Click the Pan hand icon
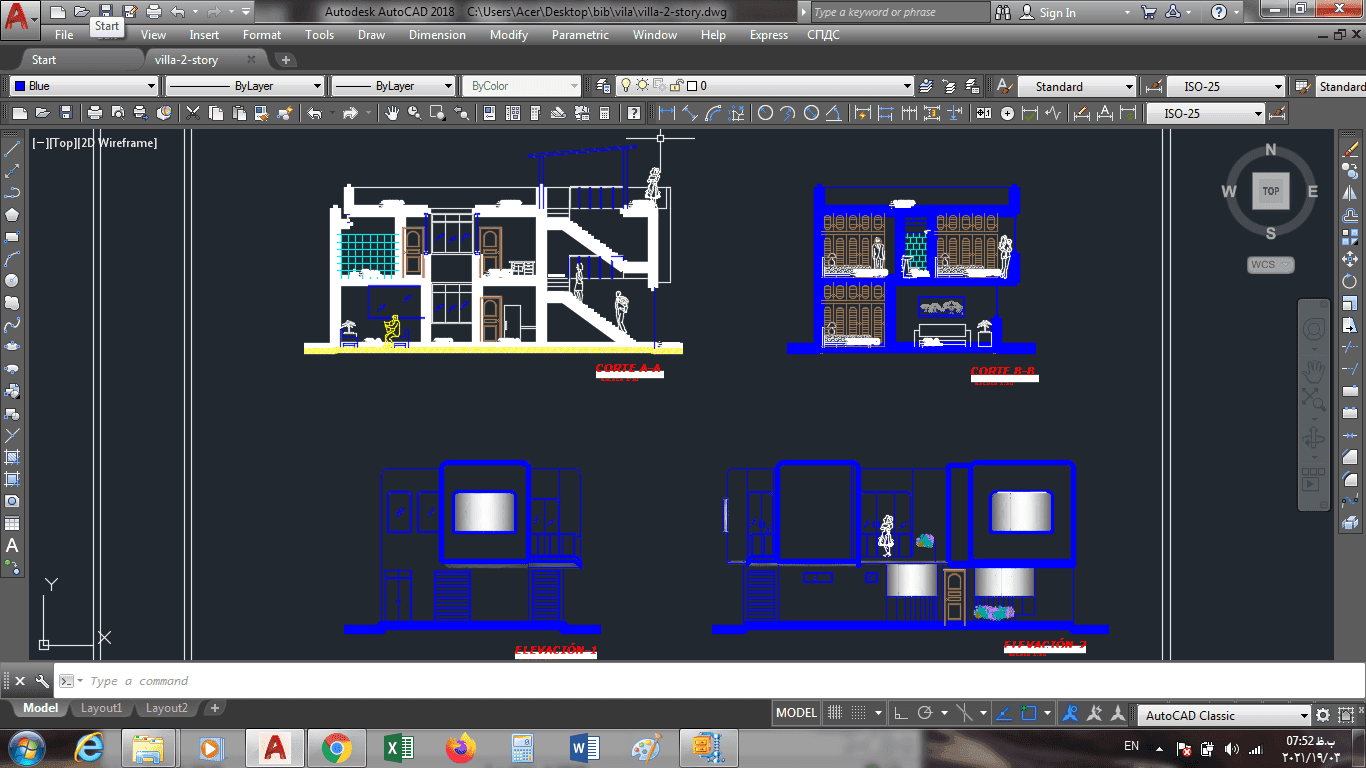This screenshot has width=1366, height=768. pos(392,113)
